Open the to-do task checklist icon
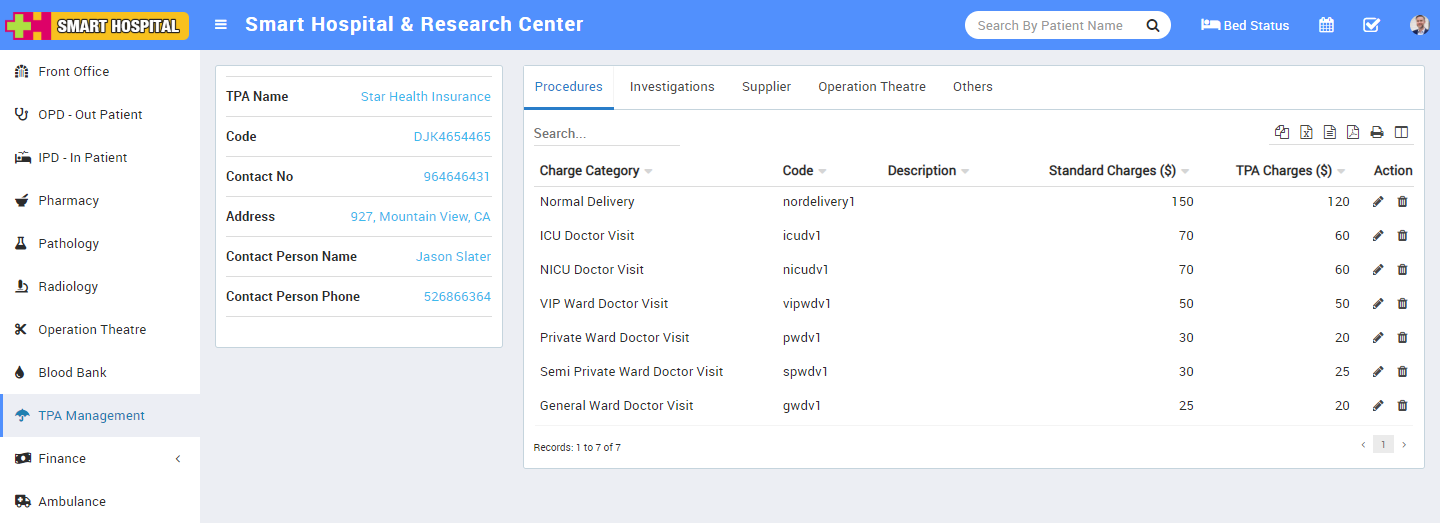This screenshot has width=1440, height=523. tap(1371, 25)
